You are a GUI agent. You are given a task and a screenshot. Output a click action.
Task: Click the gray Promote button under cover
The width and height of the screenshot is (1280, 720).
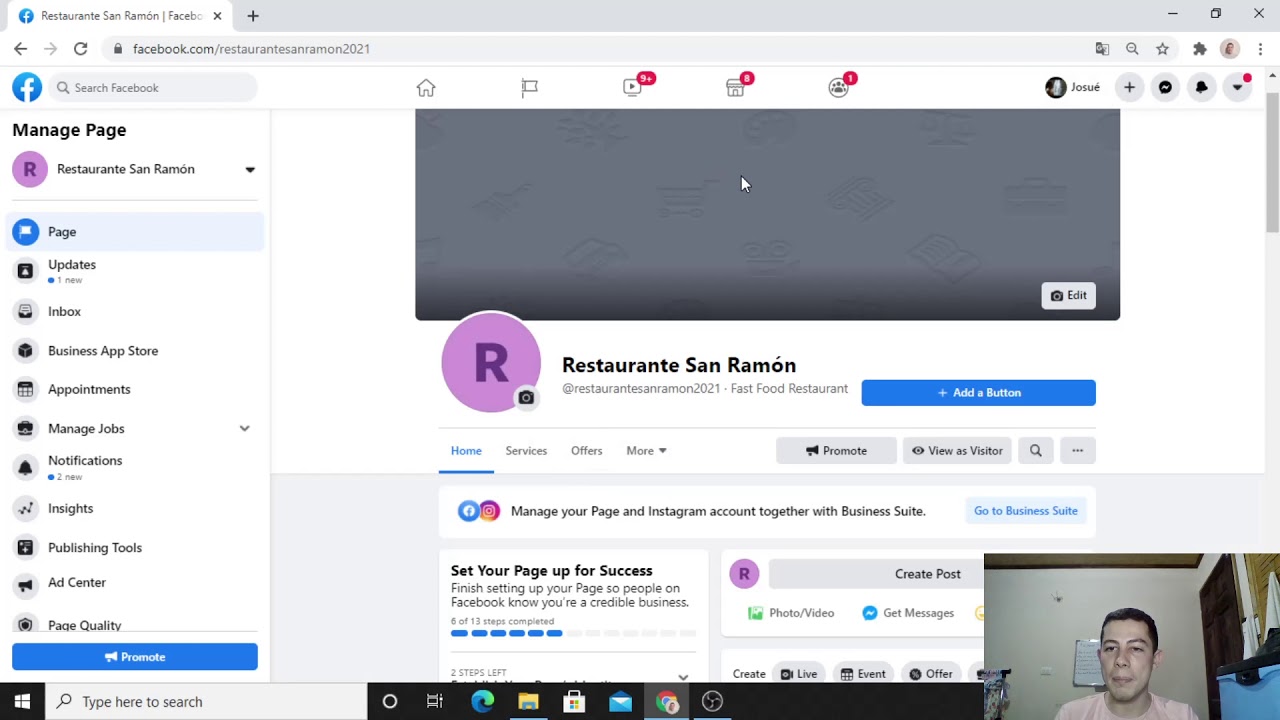pyautogui.click(x=836, y=451)
